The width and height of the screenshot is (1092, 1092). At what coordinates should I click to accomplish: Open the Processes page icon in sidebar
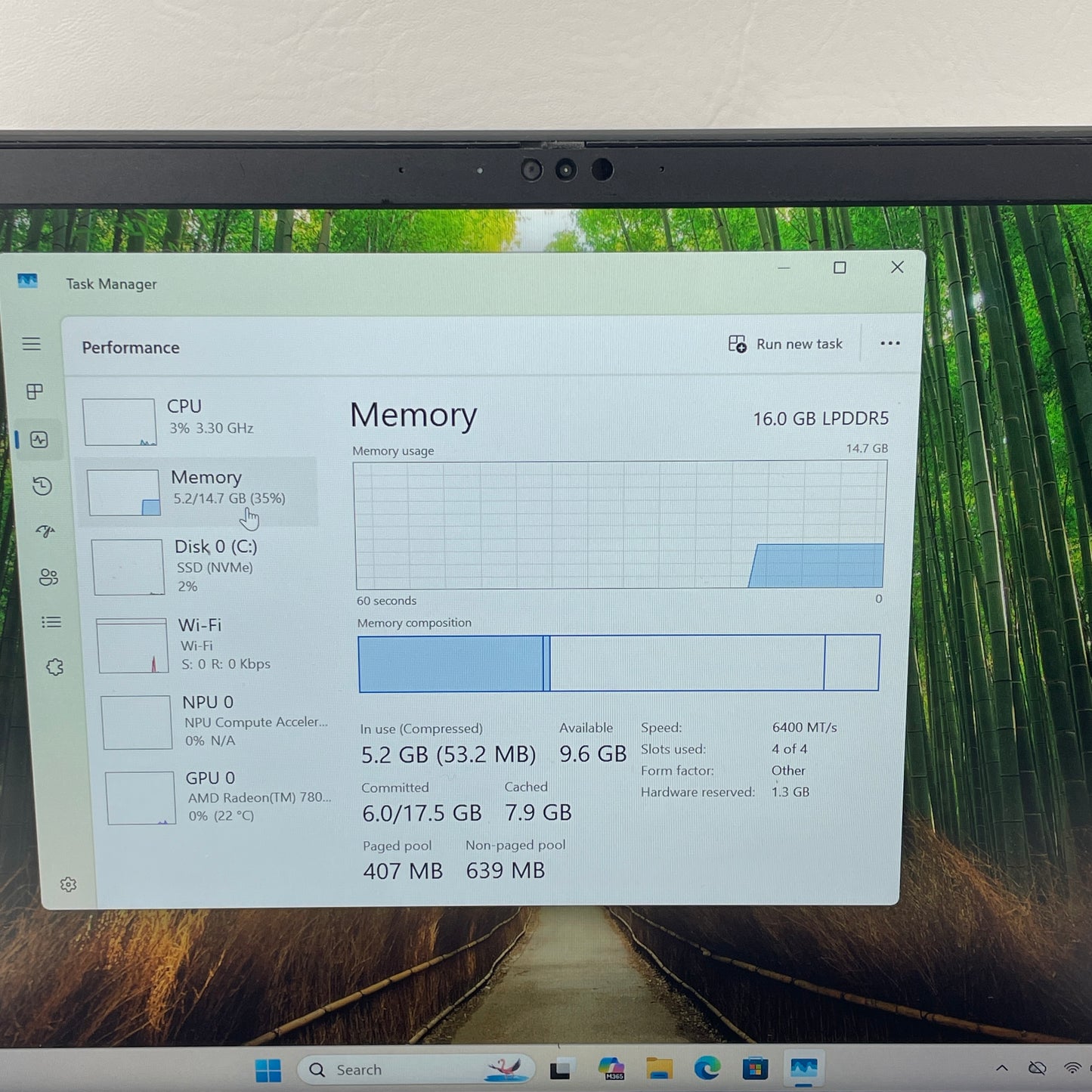(35, 391)
